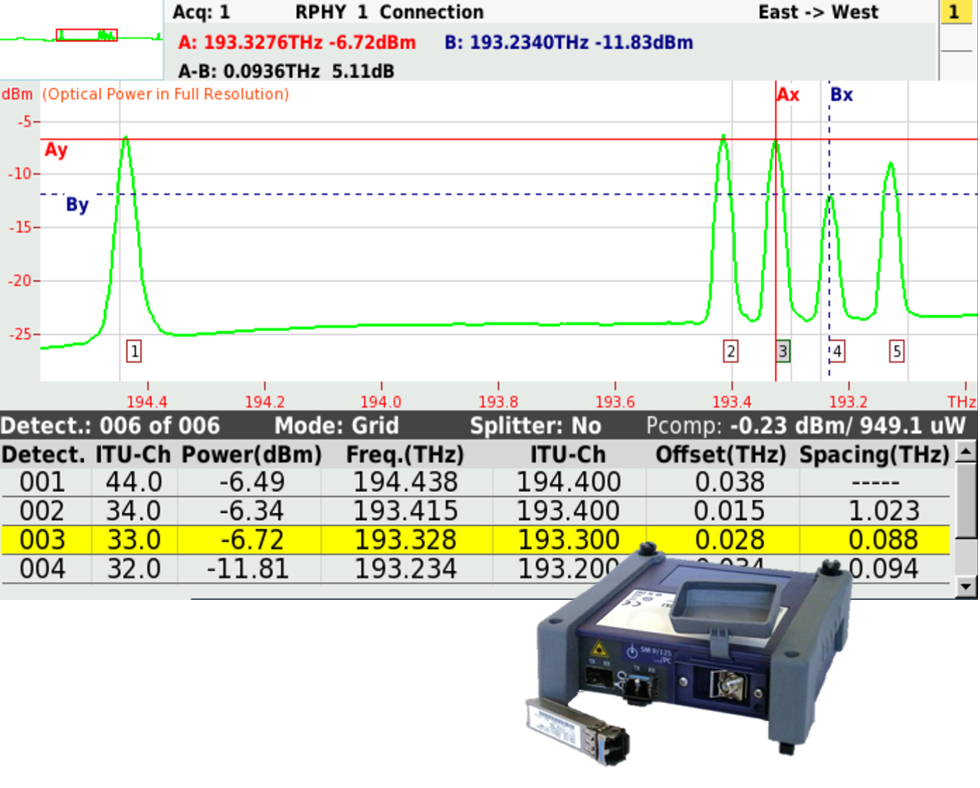The image size is (980, 788).
Task: Click the By marker level label
Action: point(76,204)
